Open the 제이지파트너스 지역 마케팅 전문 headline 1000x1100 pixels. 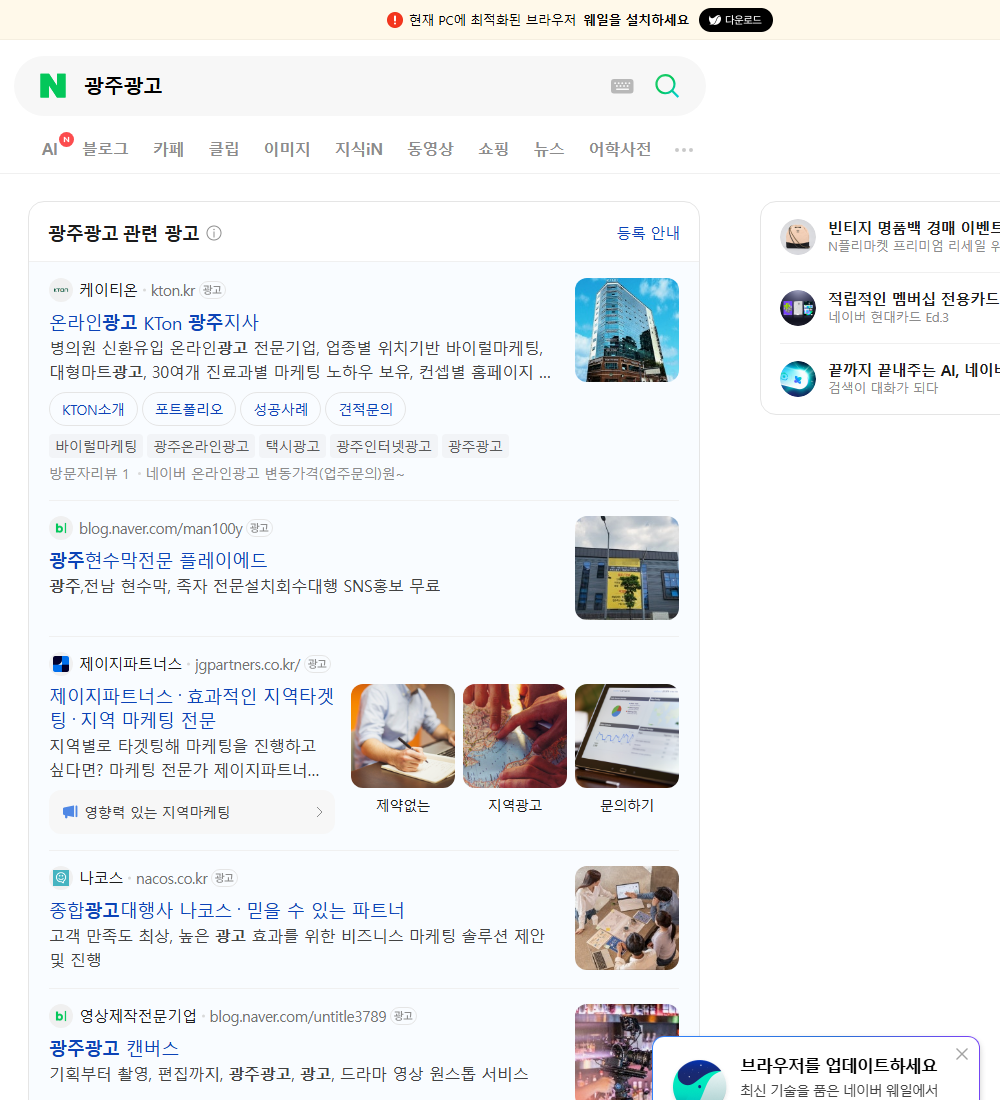point(192,708)
